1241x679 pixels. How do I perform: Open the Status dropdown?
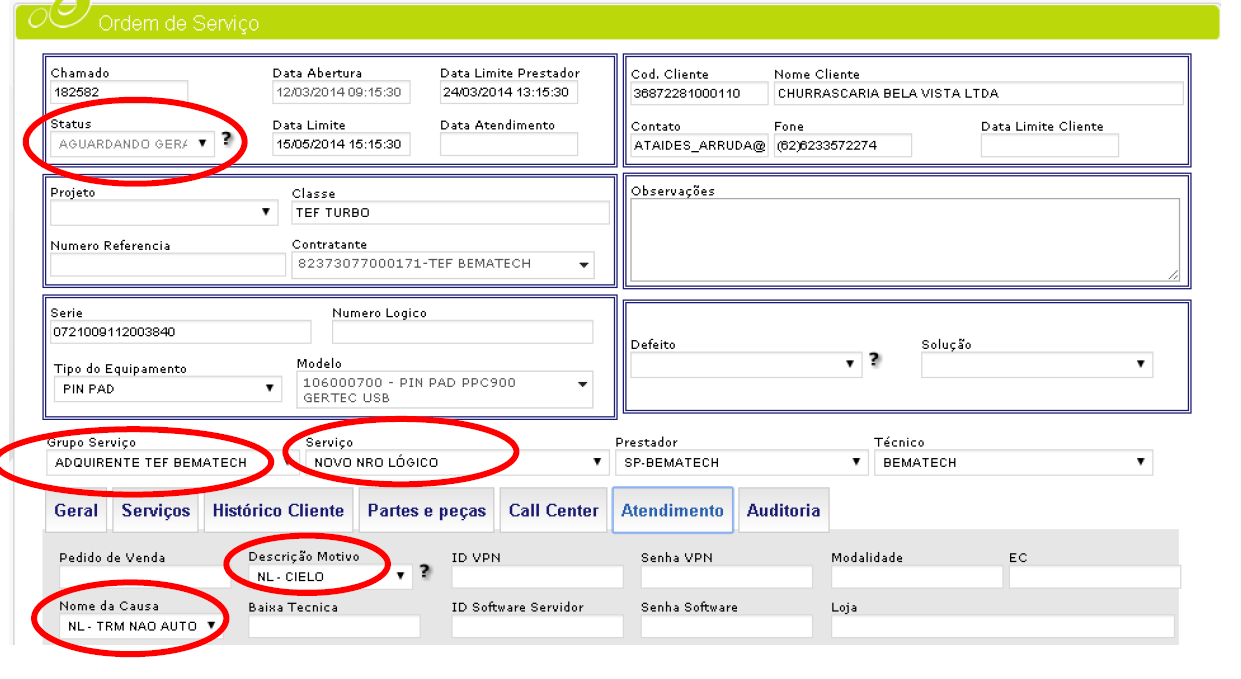pos(132,144)
